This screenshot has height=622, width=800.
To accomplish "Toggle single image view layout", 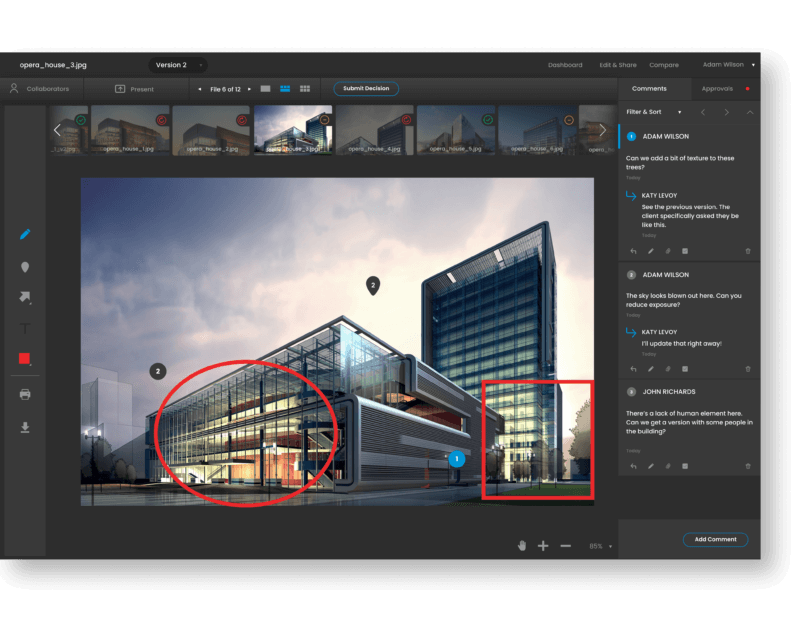I will click(264, 88).
